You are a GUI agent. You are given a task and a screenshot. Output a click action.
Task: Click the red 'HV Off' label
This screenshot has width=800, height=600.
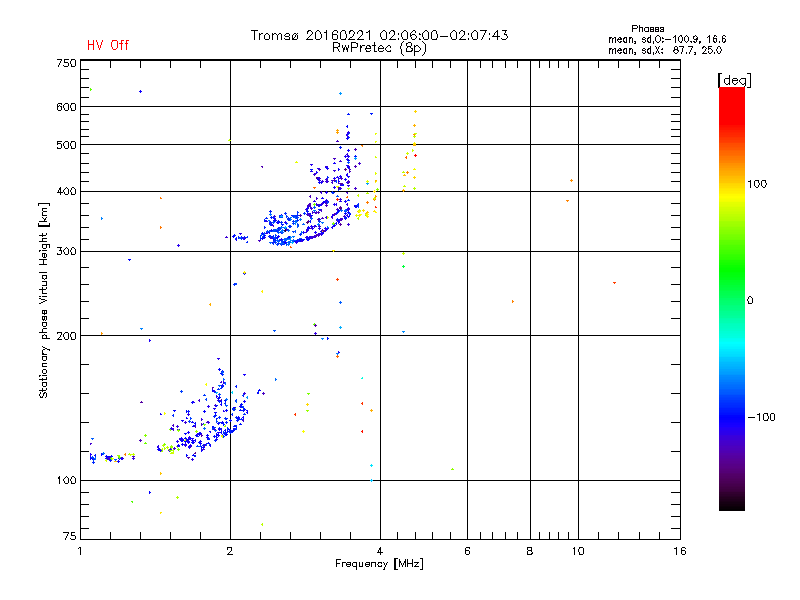(108, 45)
